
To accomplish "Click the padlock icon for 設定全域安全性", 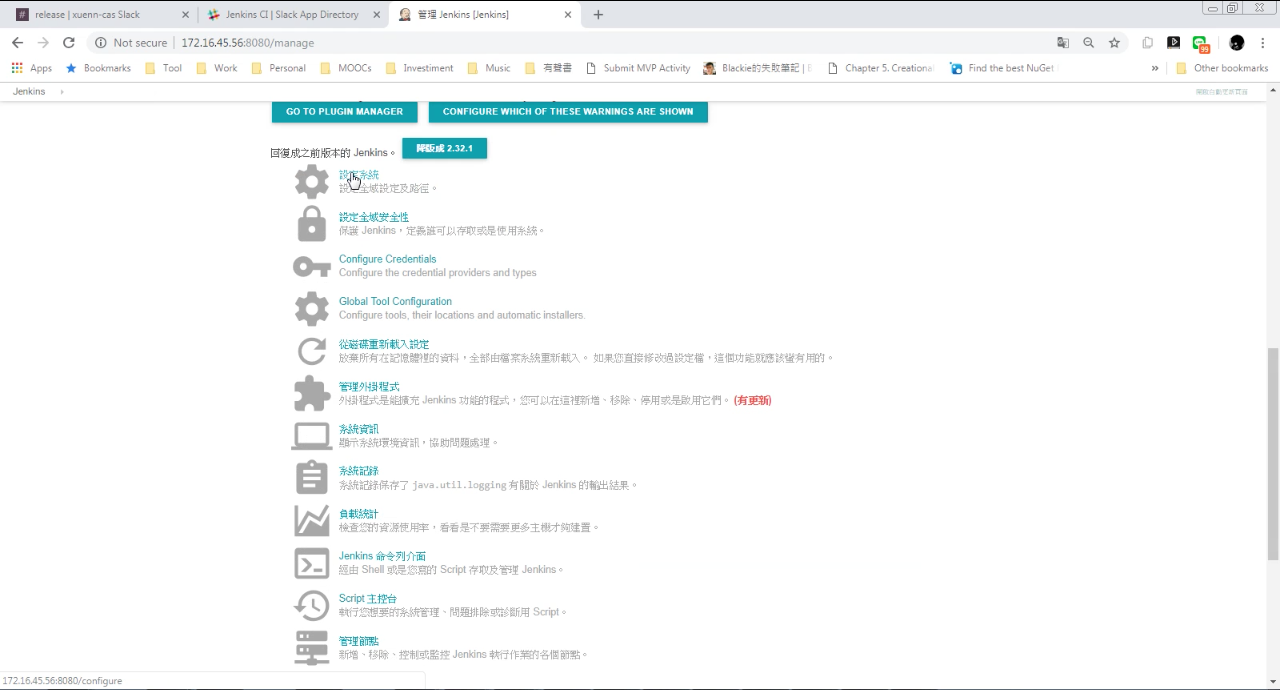I will [x=311, y=224].
